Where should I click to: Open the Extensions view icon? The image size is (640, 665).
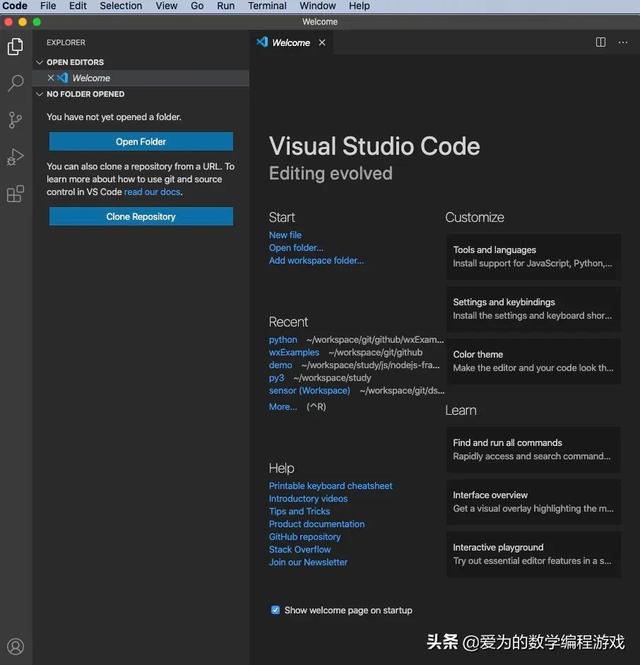coord(15,194)
